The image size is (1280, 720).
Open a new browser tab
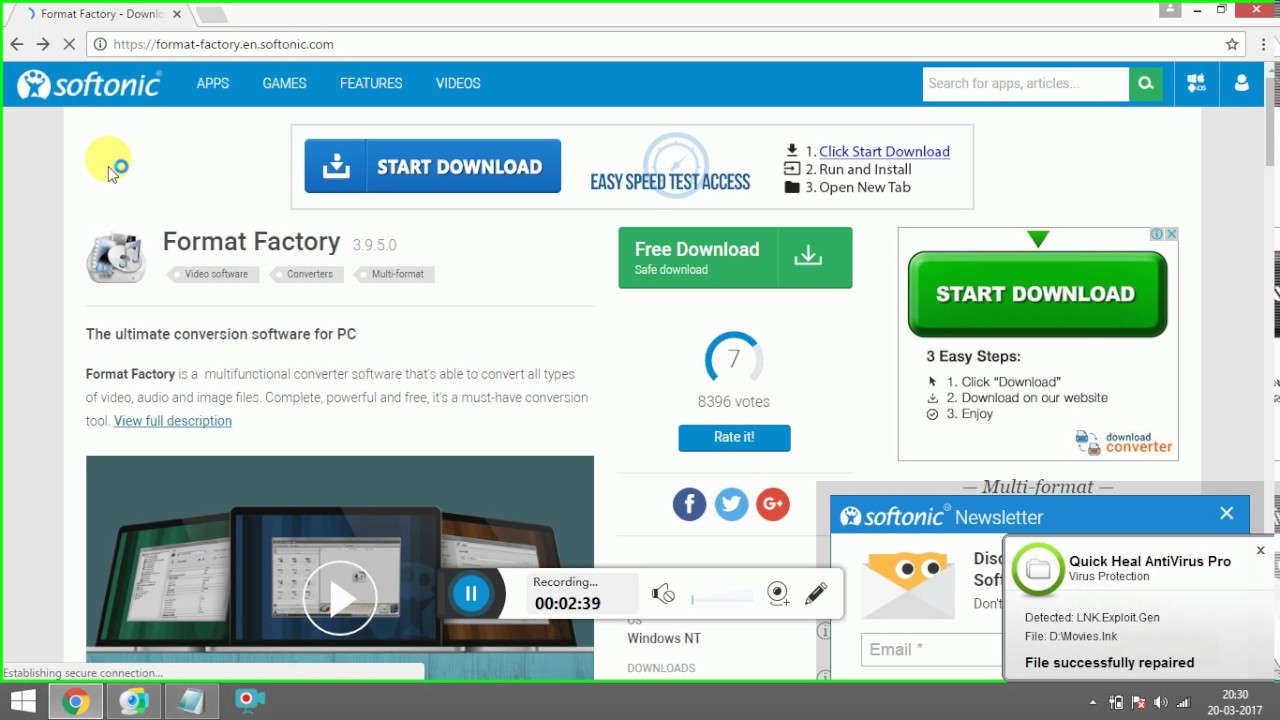210,14
